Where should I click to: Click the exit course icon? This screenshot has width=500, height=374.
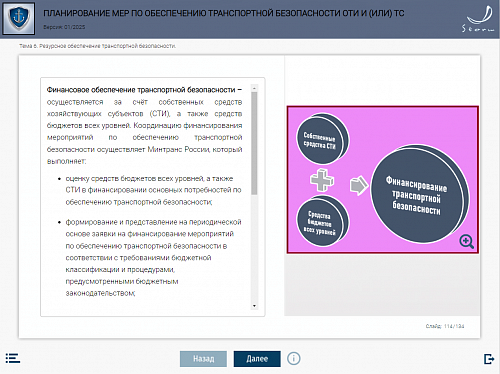pos(489,359)
